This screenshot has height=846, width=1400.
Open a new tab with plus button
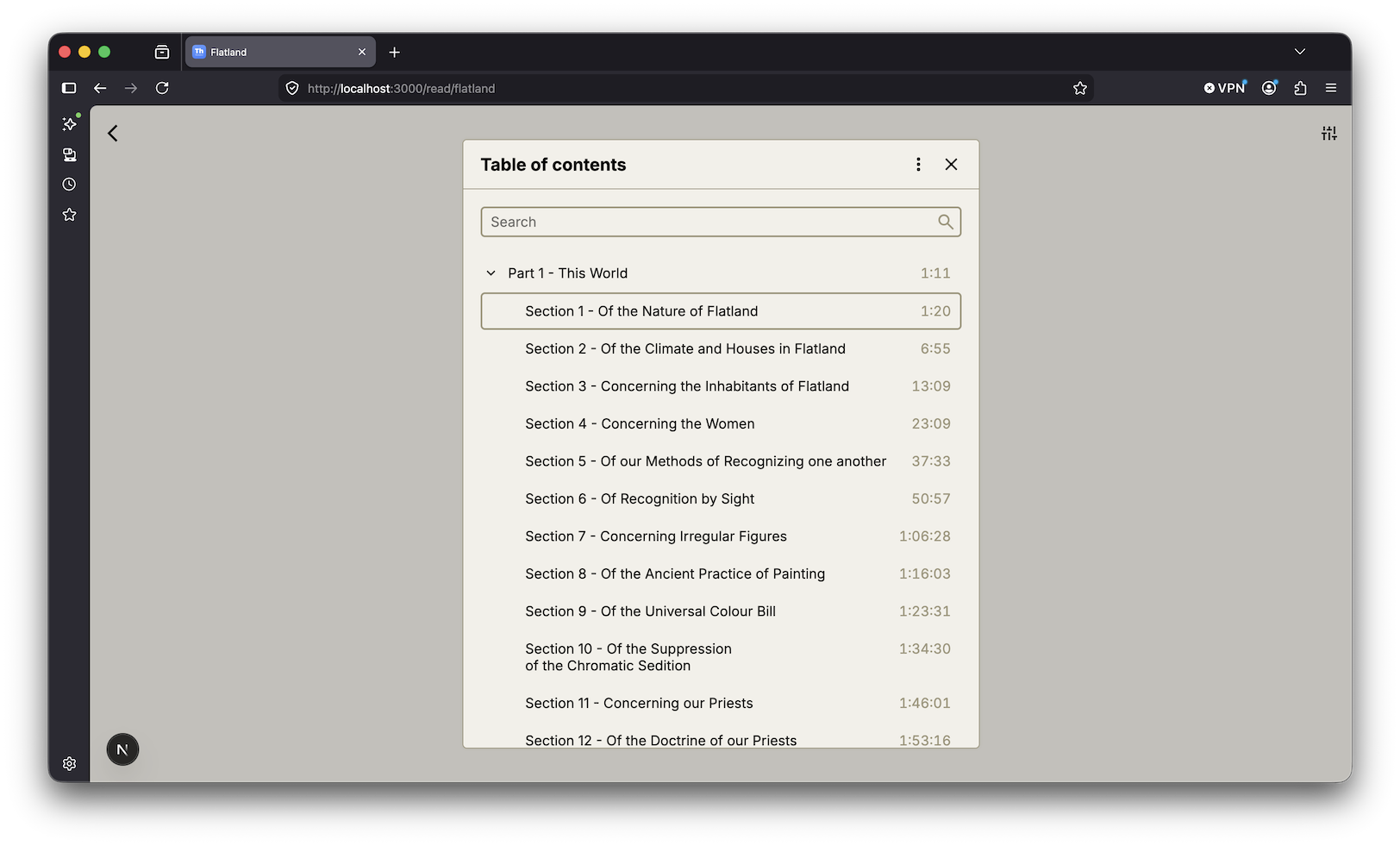(395, 53)
